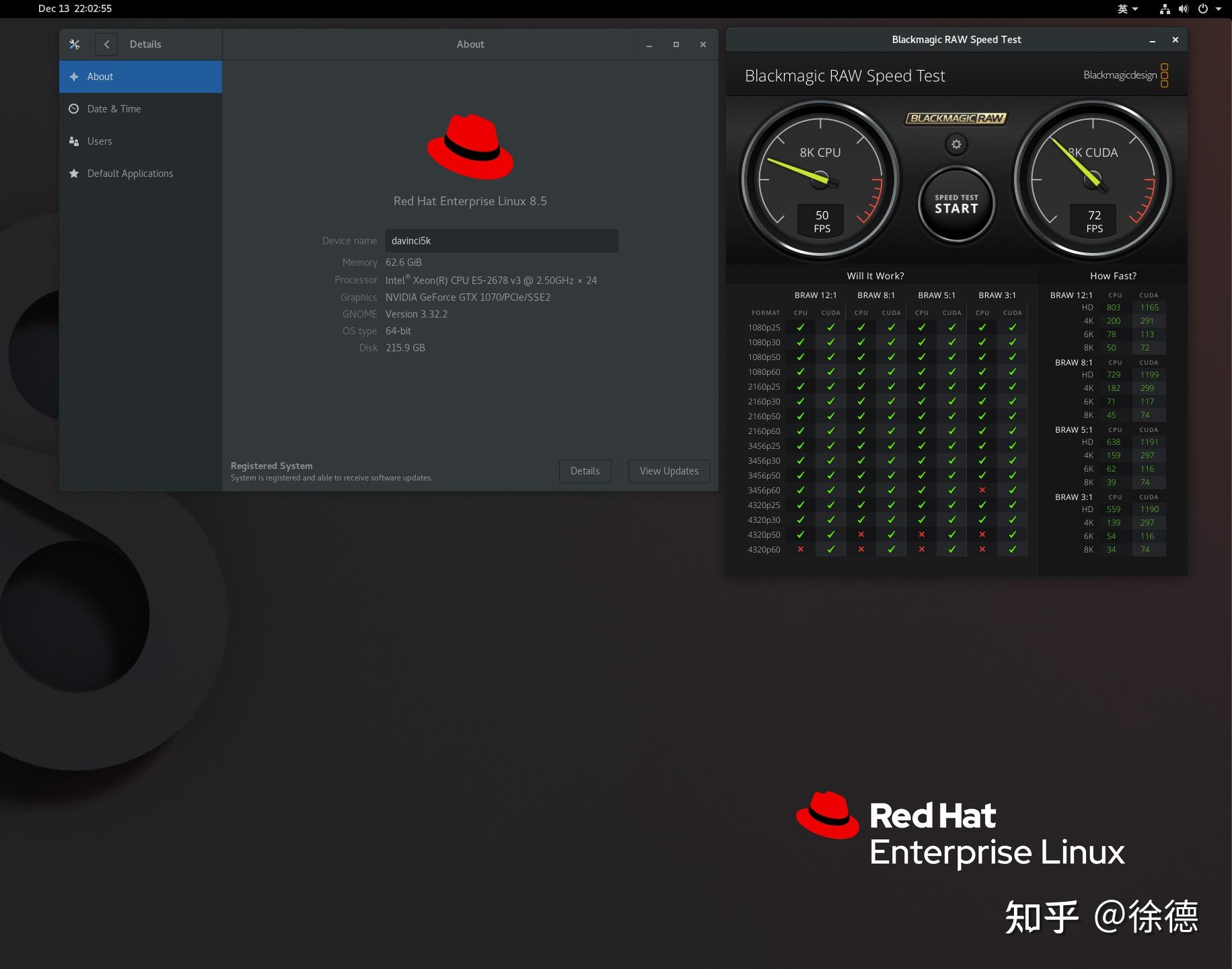Click the 72 FPS readout on CUDA gauge
Image resolution: width=1232 pixels, height=969 pixels.
pos(1094,221)
